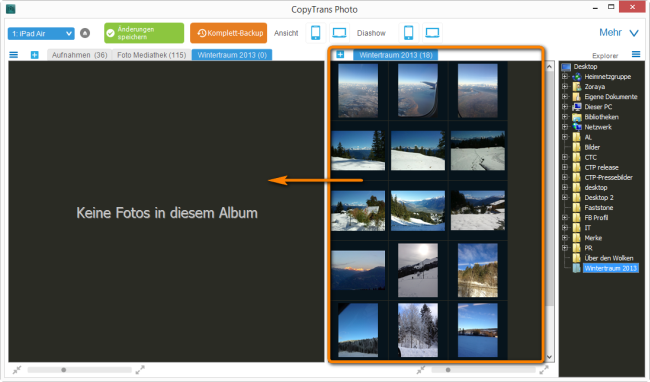Viewport: 650px width, 382px height.
Task: Select the monitor icon next to Ansicht
Action: click(340, 33)
